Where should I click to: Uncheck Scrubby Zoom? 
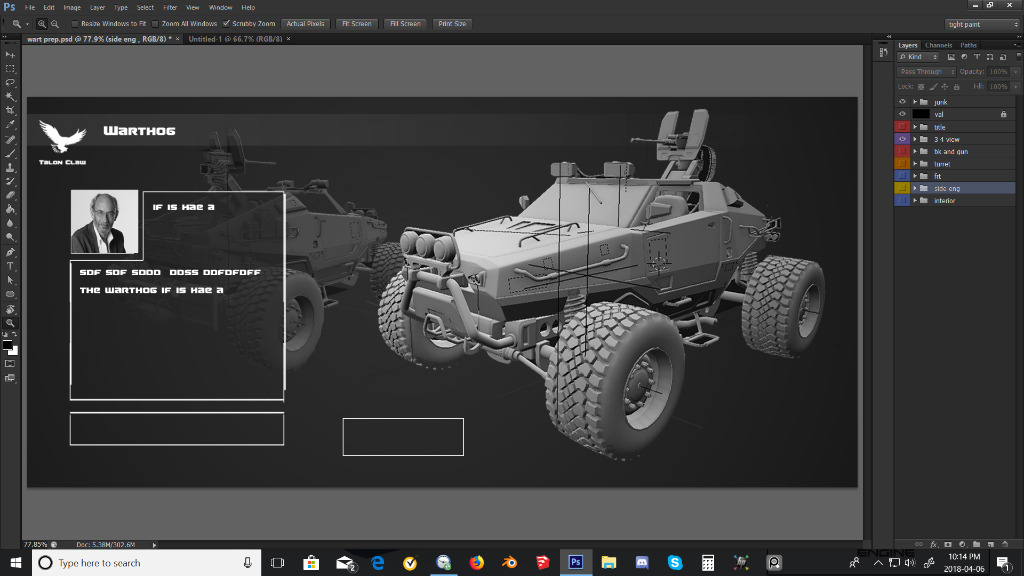(x=226, y=24)
